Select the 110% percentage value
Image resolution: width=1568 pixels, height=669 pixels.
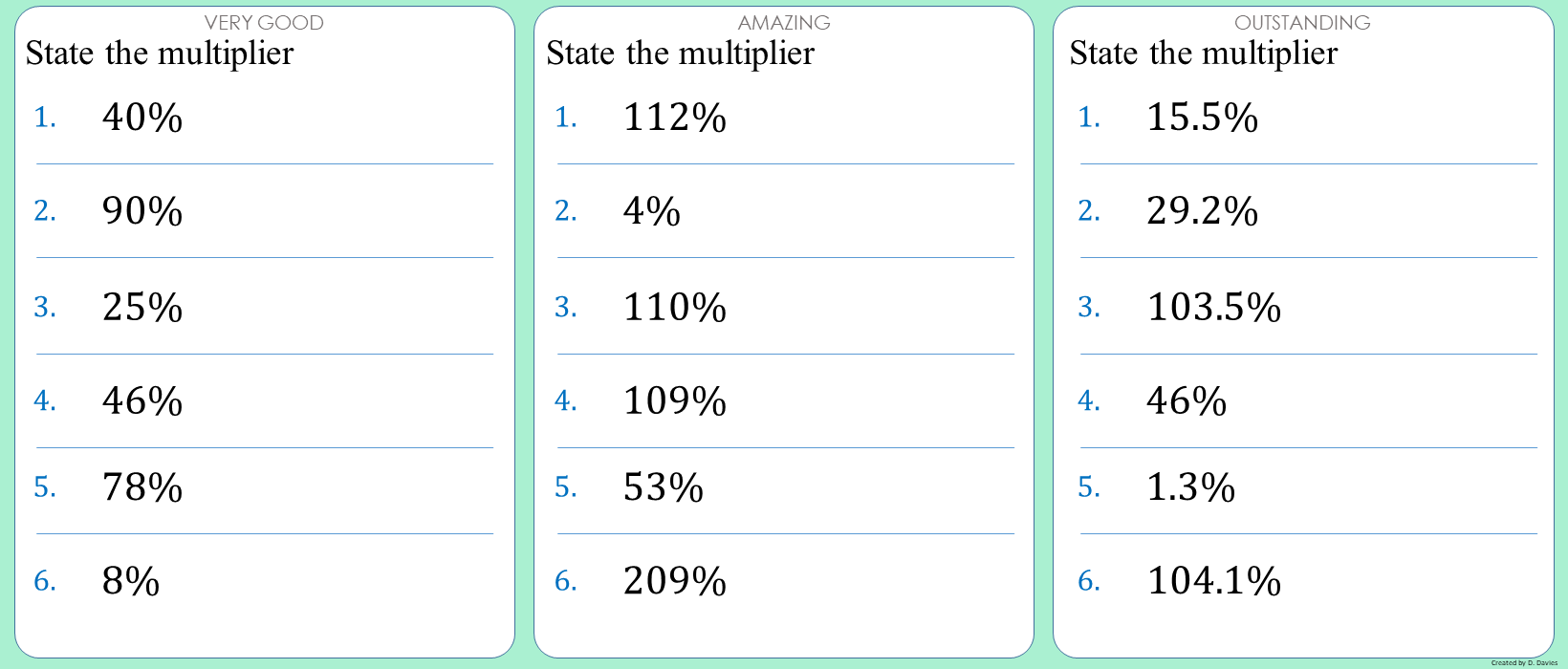[674, 308]
